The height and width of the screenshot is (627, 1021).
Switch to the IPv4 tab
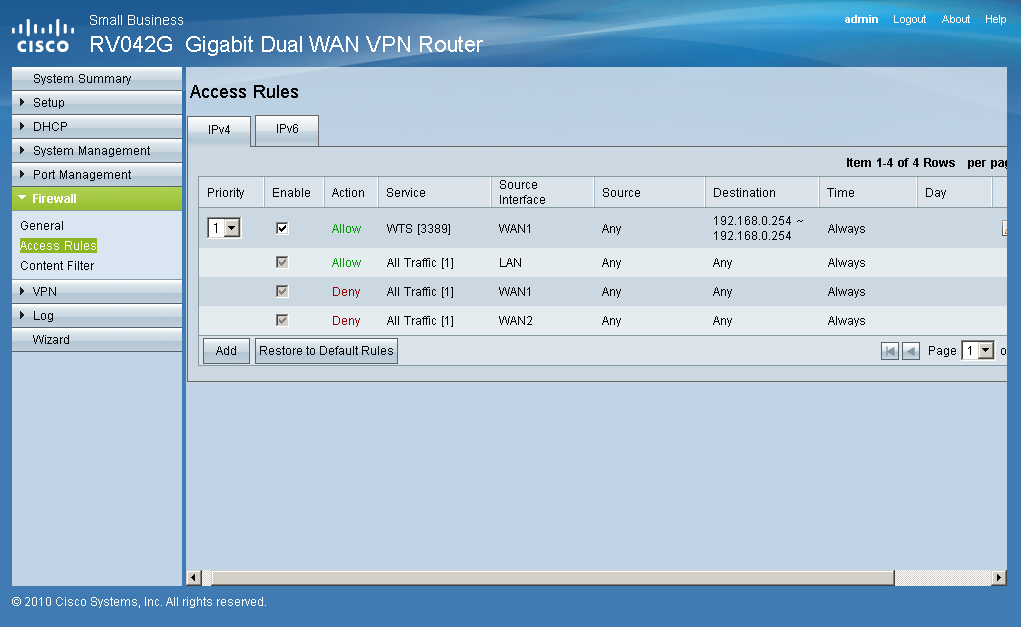pos(219,130)
